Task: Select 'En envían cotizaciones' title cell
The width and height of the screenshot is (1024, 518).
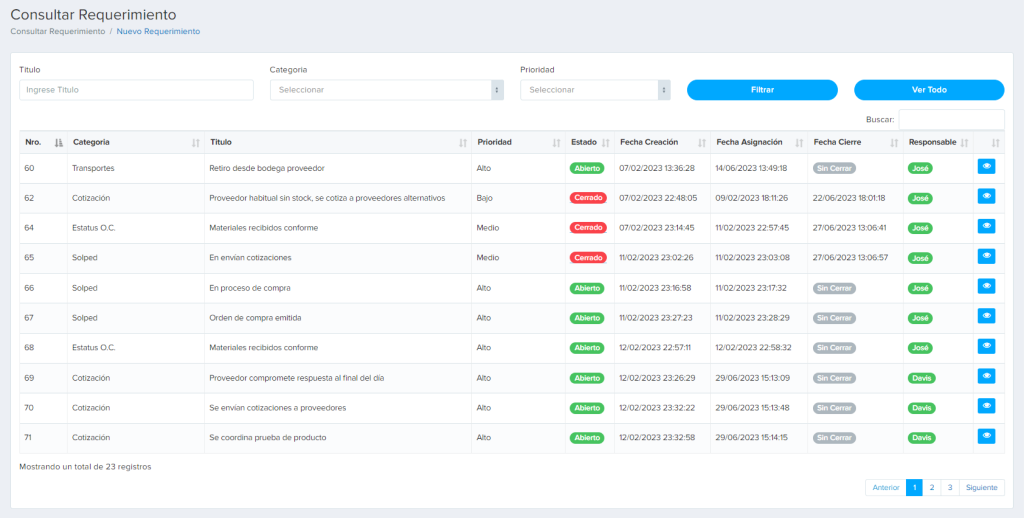Action: pyautogui.click(x=250, y=258)
